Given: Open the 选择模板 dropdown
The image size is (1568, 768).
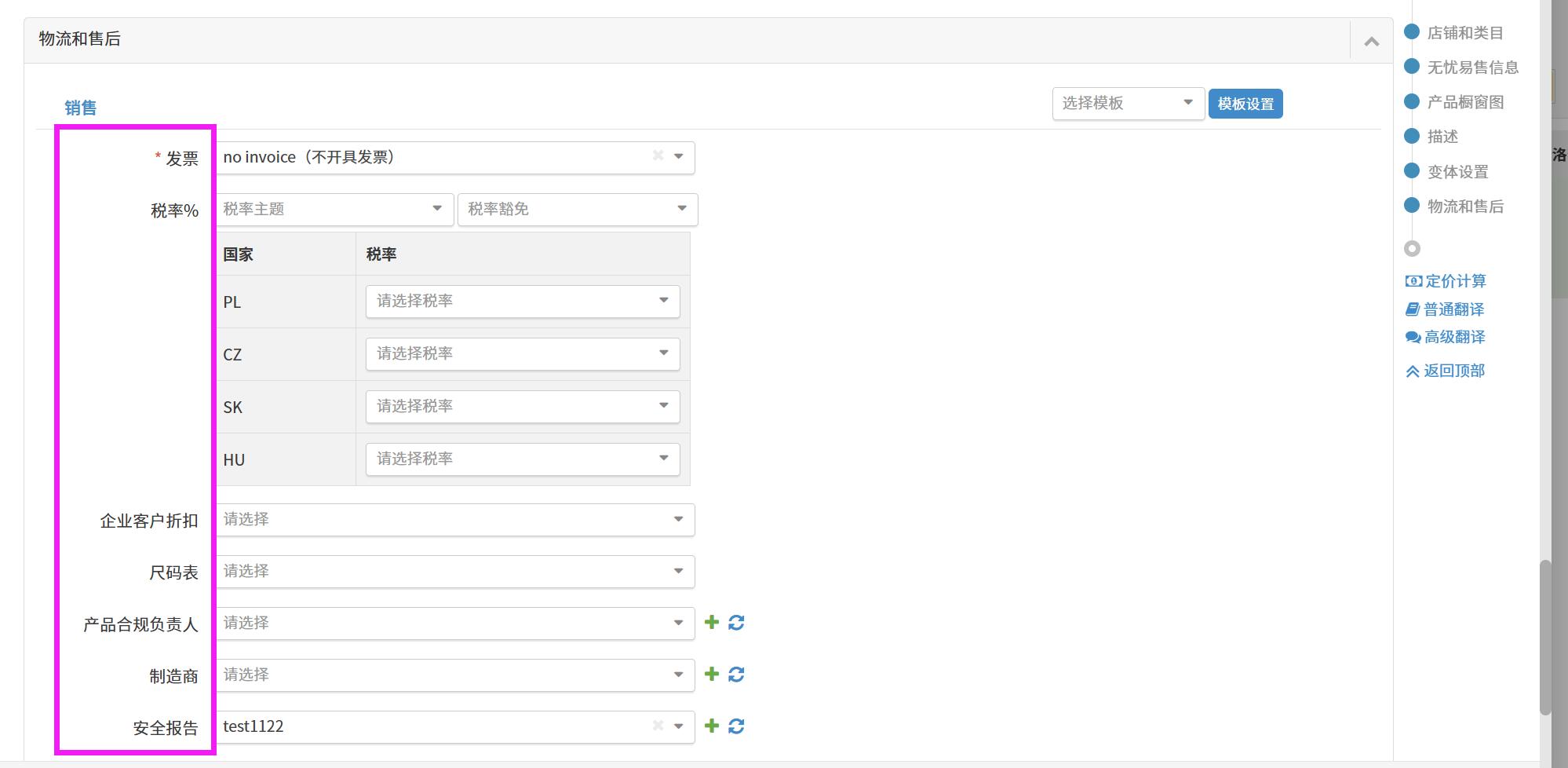Looking at the screenshot, I should [1127, 103].
